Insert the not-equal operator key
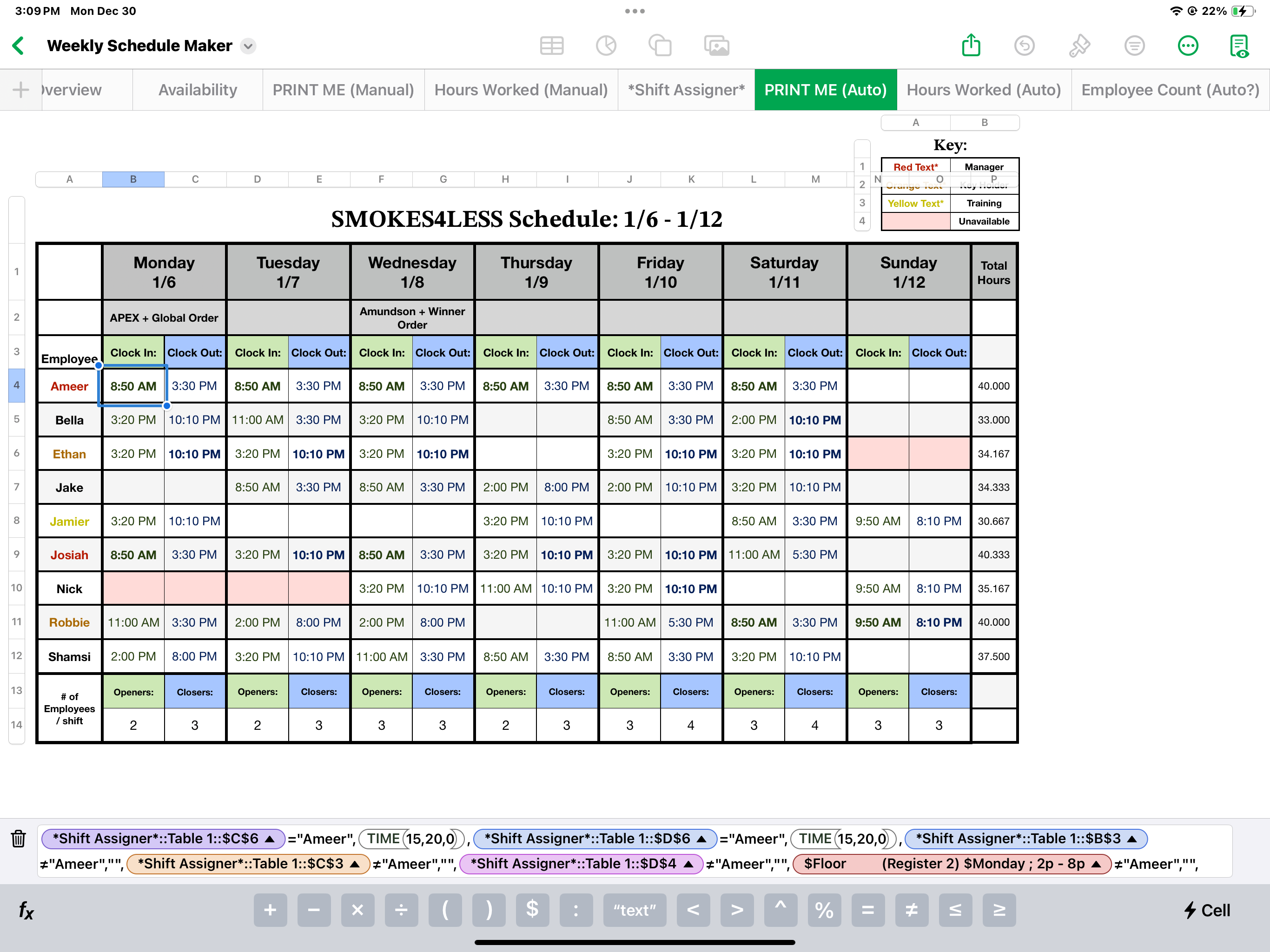 pyautogui.click(x=911, y=910)
